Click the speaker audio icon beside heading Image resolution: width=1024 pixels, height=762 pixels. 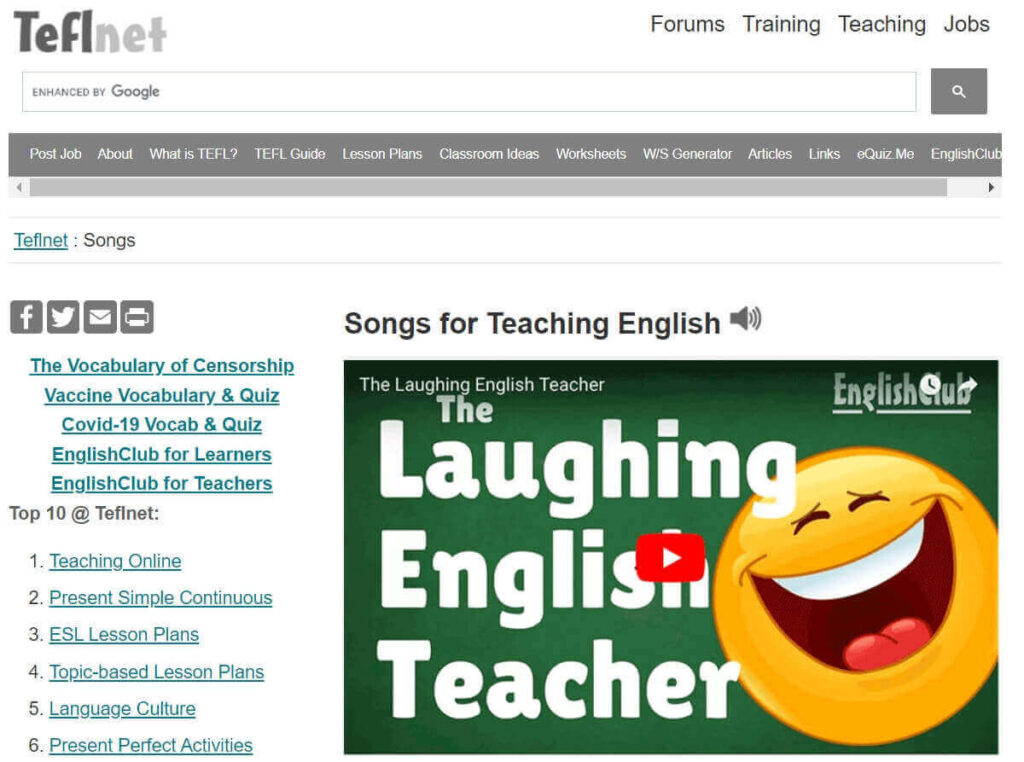click(745, 319)
